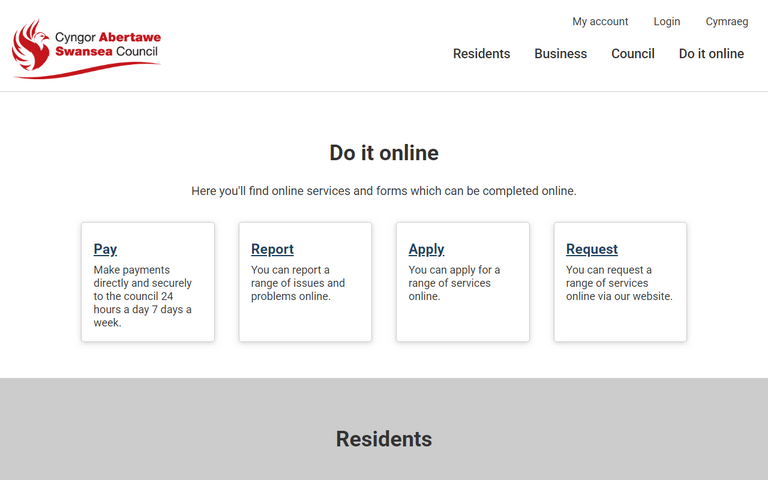This screenshot has width=768, height=480.
Task: Choose Do it online in the top navigation
Action: point(711,54)
